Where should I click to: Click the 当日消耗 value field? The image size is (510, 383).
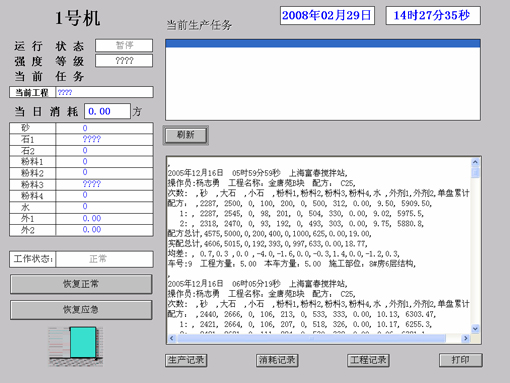point(107,111)
